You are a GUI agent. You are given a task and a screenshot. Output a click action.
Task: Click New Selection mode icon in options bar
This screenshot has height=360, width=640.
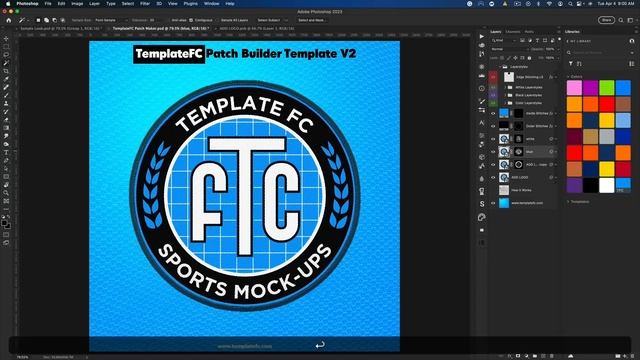point(38,20)
